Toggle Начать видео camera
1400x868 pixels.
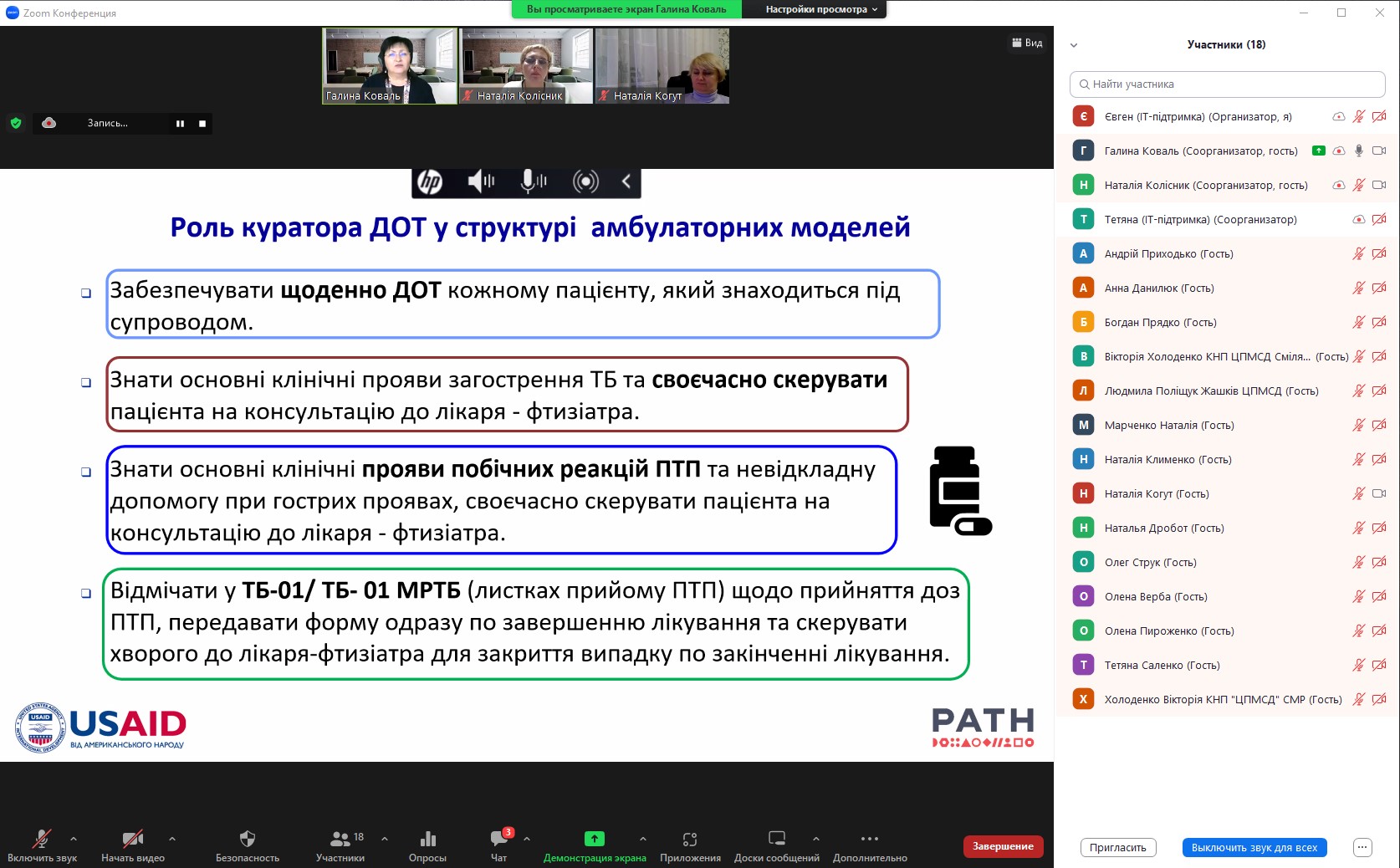pos(132,839)
